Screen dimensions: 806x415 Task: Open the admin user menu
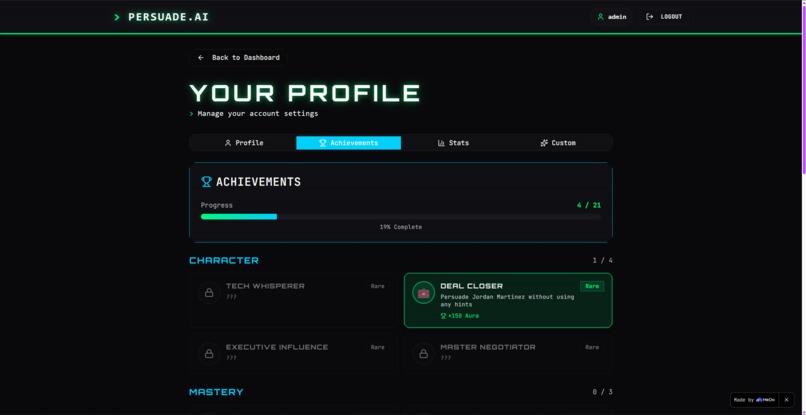point(611,17)
